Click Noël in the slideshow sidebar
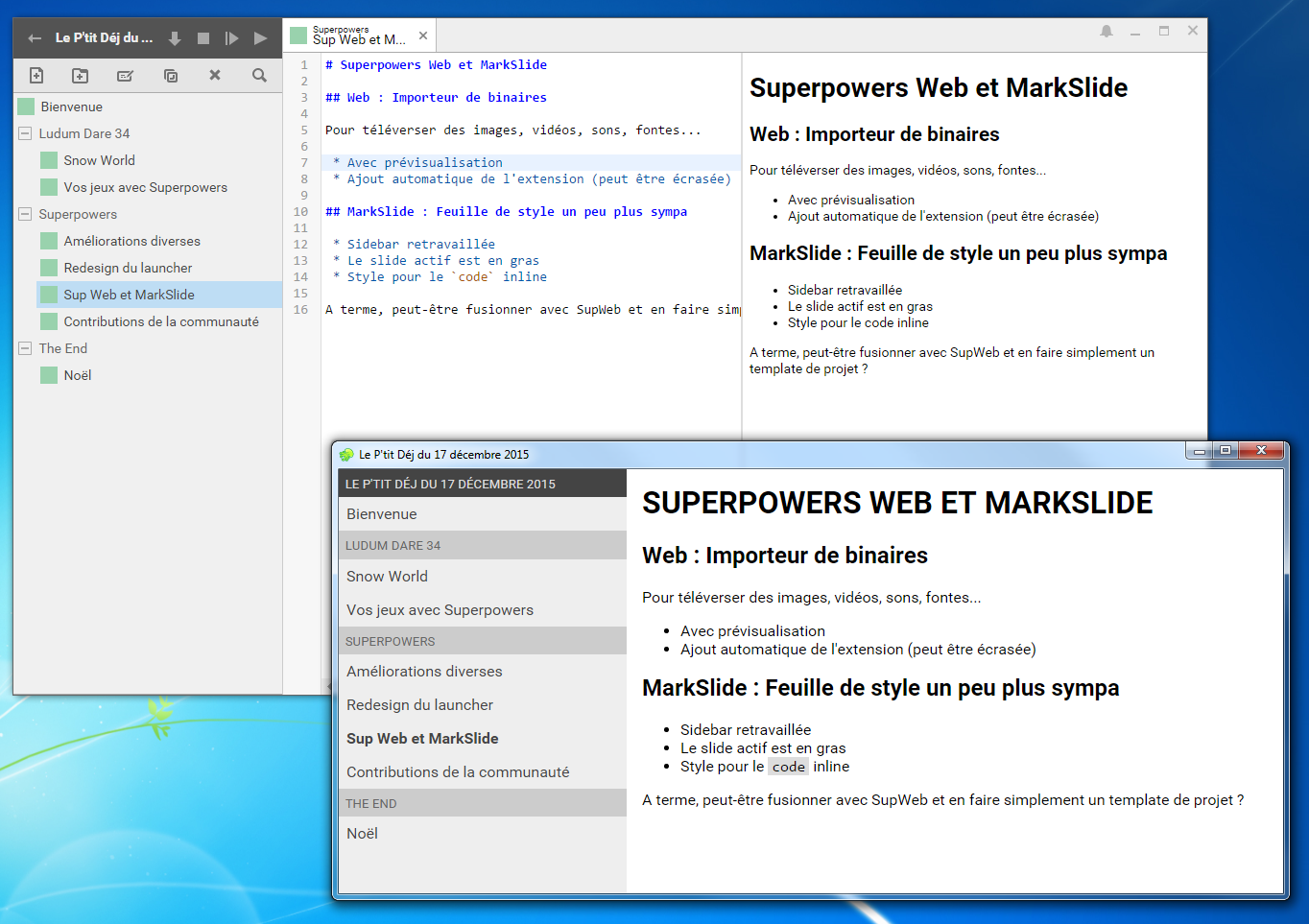Viewport: 1309px width, 924px height. [x=482, y=833]
